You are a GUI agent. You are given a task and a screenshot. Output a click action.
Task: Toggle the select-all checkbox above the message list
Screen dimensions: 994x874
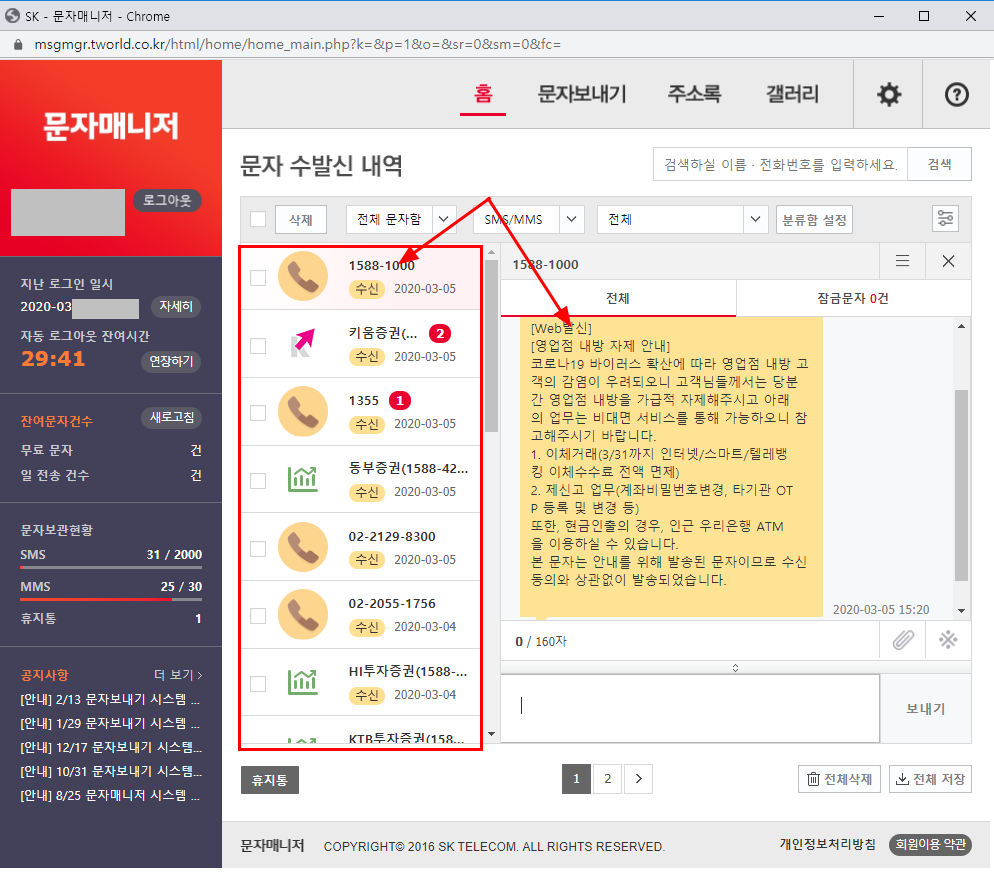coord(256,218)
